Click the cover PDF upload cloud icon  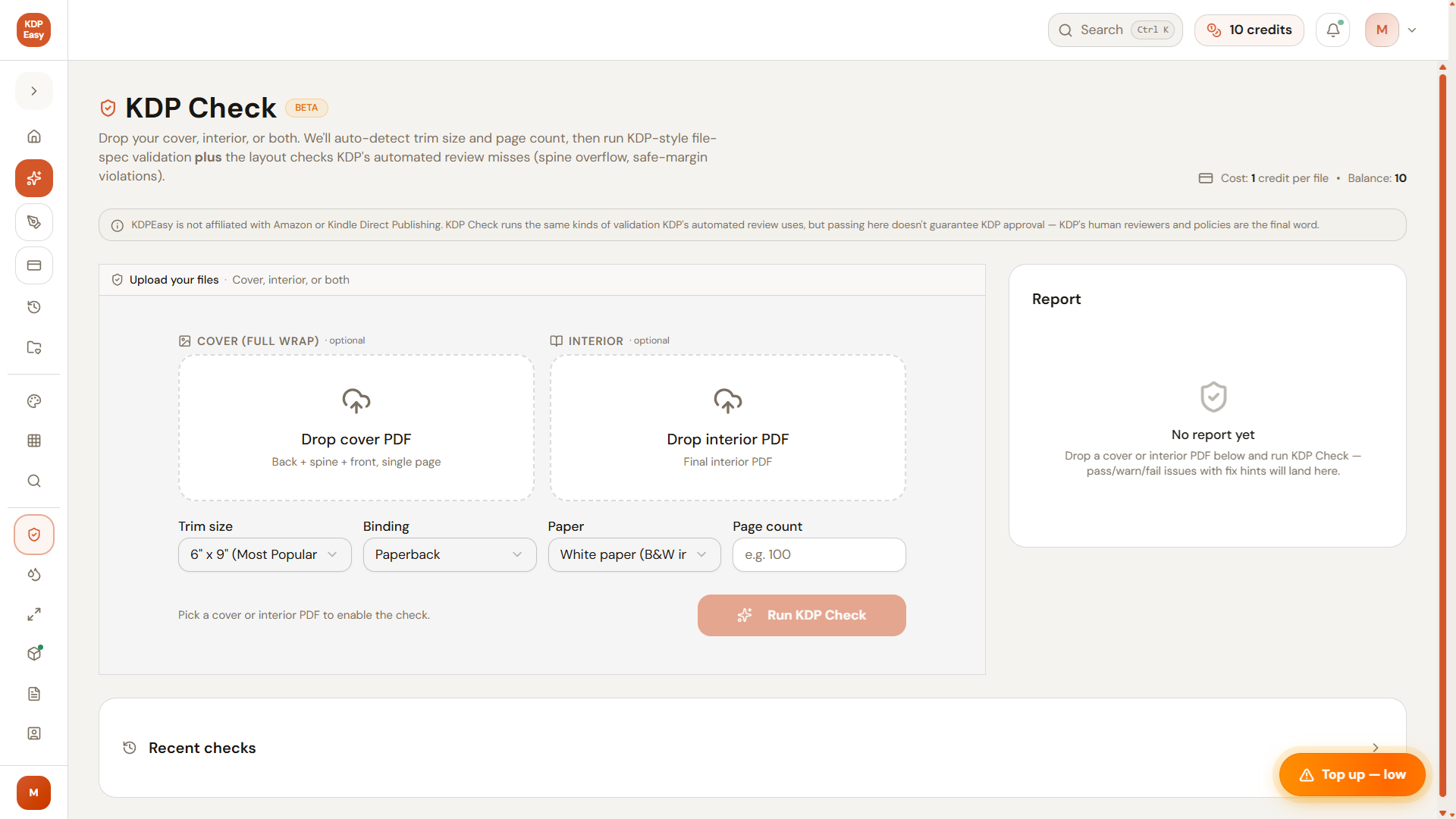tap(356, 400)
